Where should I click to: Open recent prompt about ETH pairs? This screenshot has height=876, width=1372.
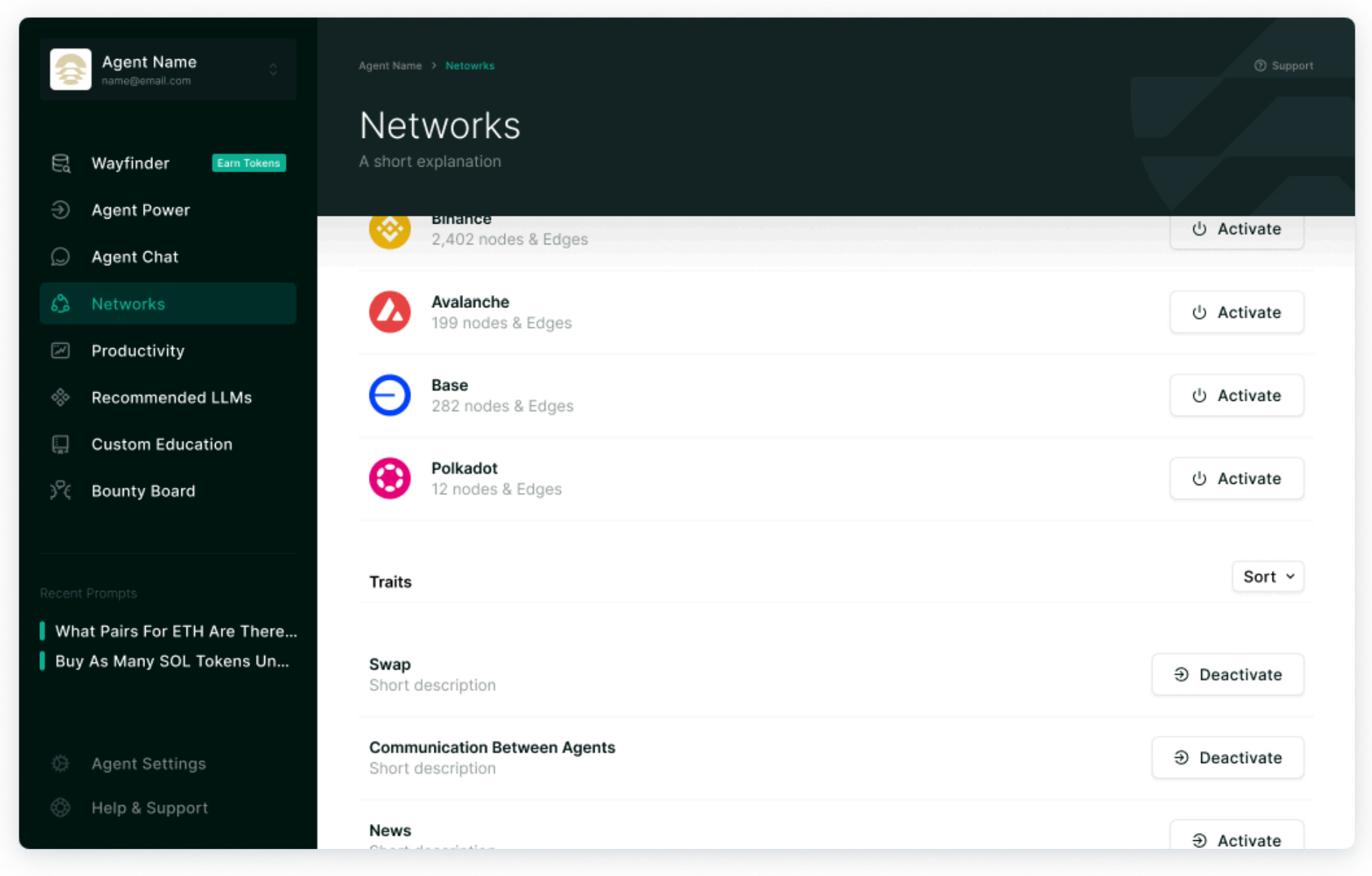pyautogui.click(x=175, y=631)
